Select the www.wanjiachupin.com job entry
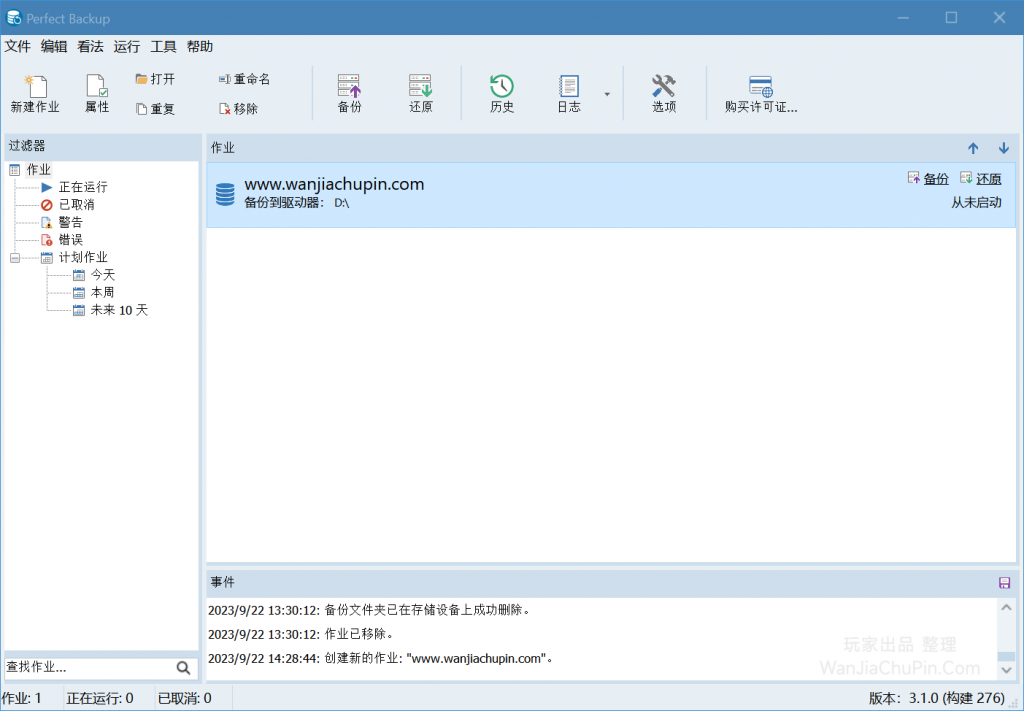 (611, 195)
